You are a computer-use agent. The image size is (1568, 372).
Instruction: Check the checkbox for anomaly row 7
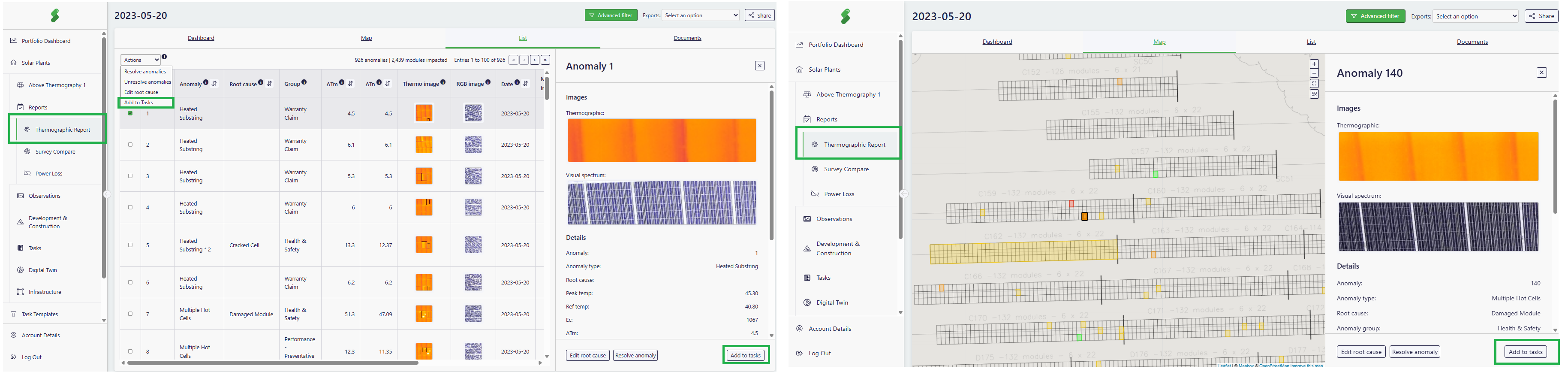coord(130,314)
